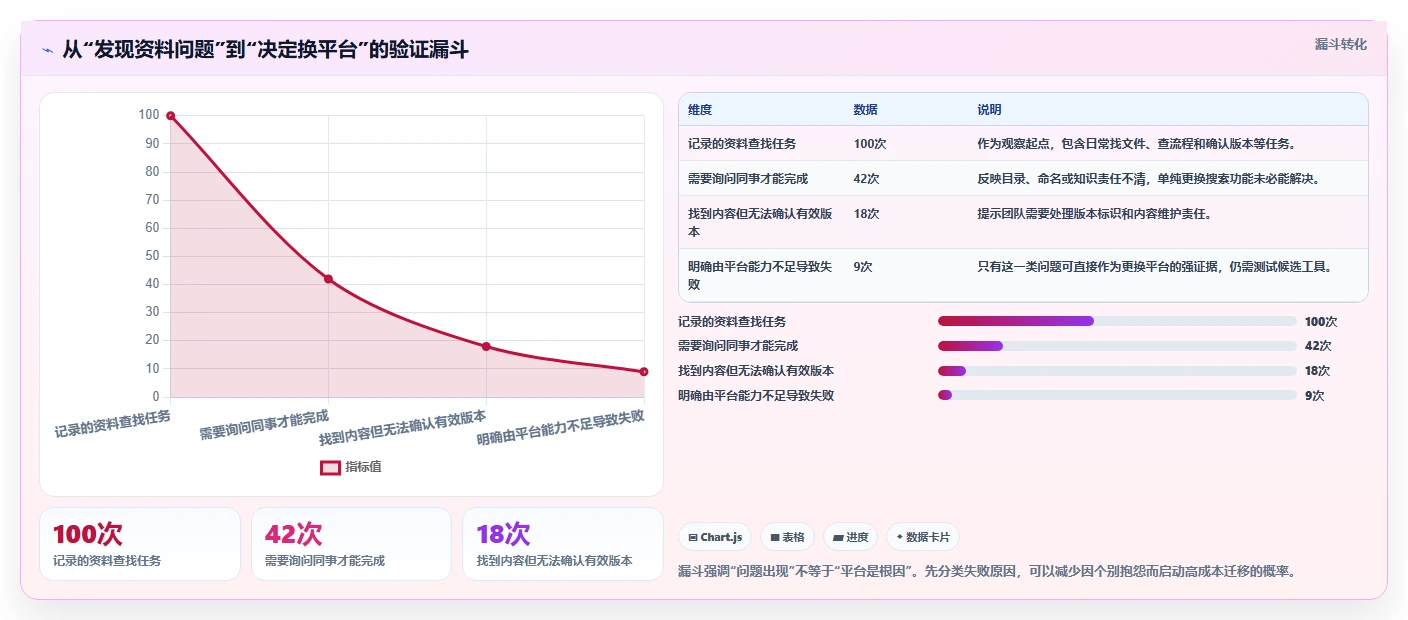Click the chart data point at value 42

[x=328, y=279]
